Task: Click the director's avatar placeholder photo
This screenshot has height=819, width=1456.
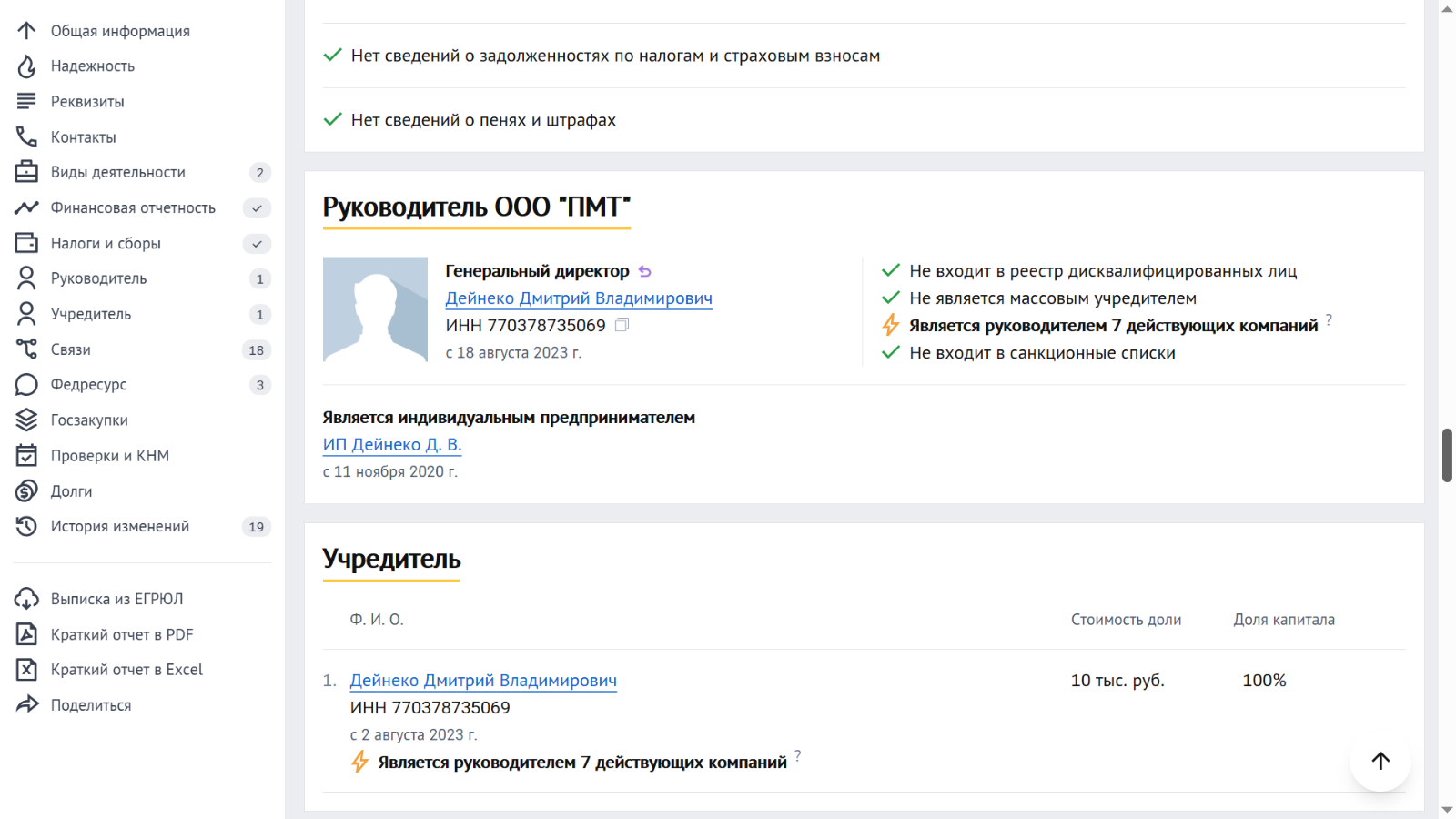Action: coord(375,309)
